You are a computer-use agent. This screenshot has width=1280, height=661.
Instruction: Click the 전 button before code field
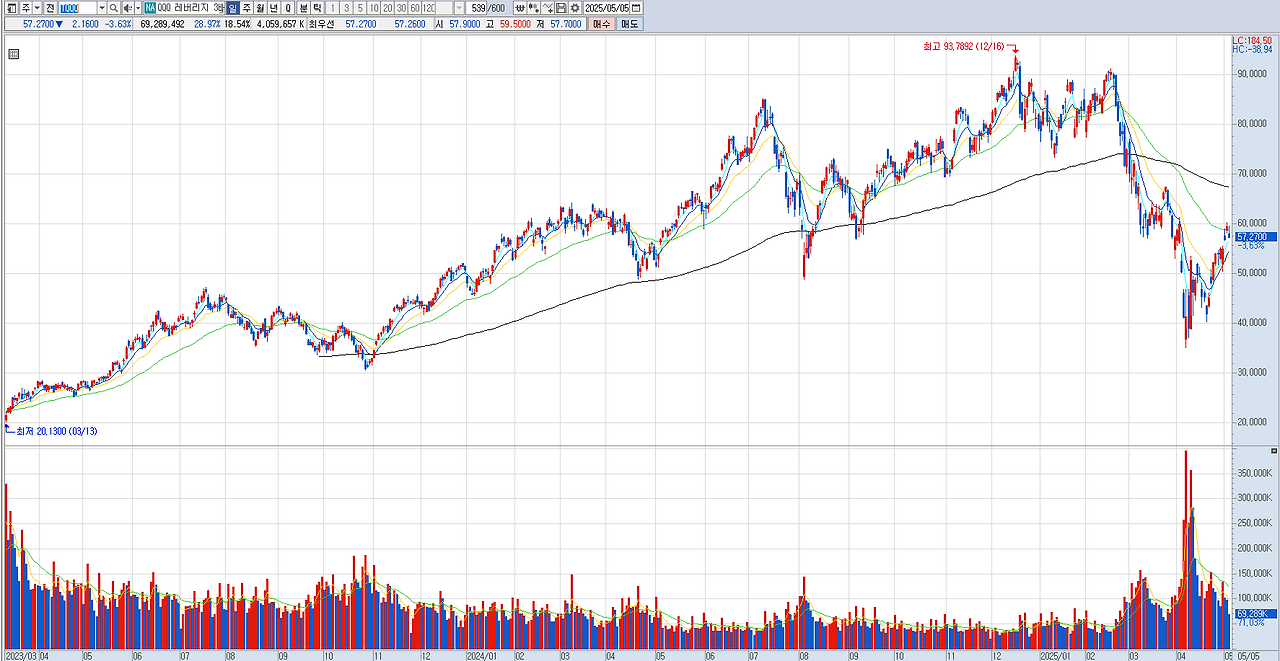(49, 8)
